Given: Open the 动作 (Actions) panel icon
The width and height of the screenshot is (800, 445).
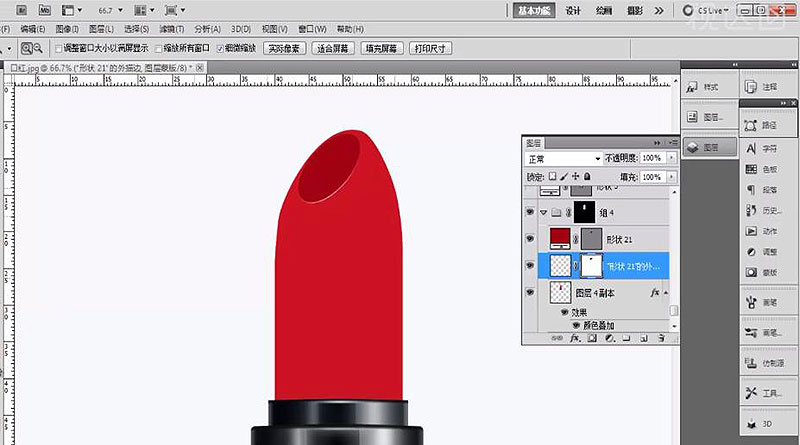Looking at the screenshot, I should click(751, 231).
